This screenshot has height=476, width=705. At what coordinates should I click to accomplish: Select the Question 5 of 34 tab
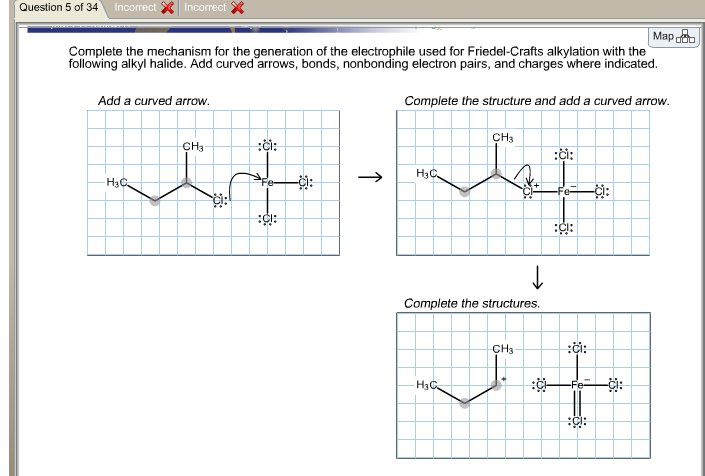[58, 8]
